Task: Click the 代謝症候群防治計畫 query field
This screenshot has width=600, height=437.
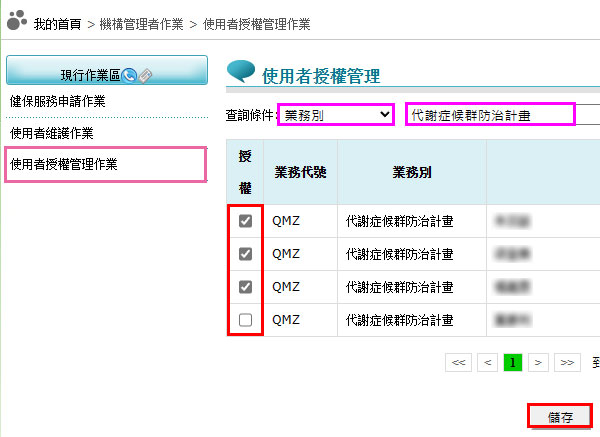Action: click(491, 115)
